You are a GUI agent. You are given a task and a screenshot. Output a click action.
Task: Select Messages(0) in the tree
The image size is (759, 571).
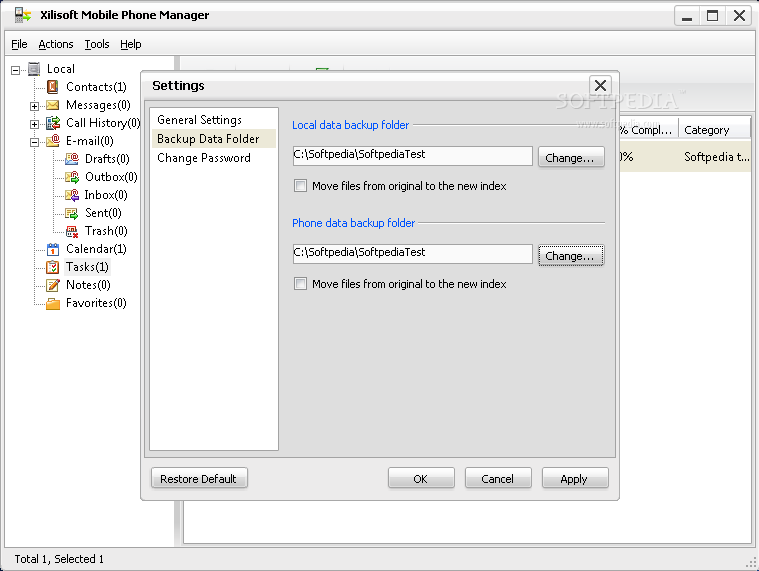(98, 105)
